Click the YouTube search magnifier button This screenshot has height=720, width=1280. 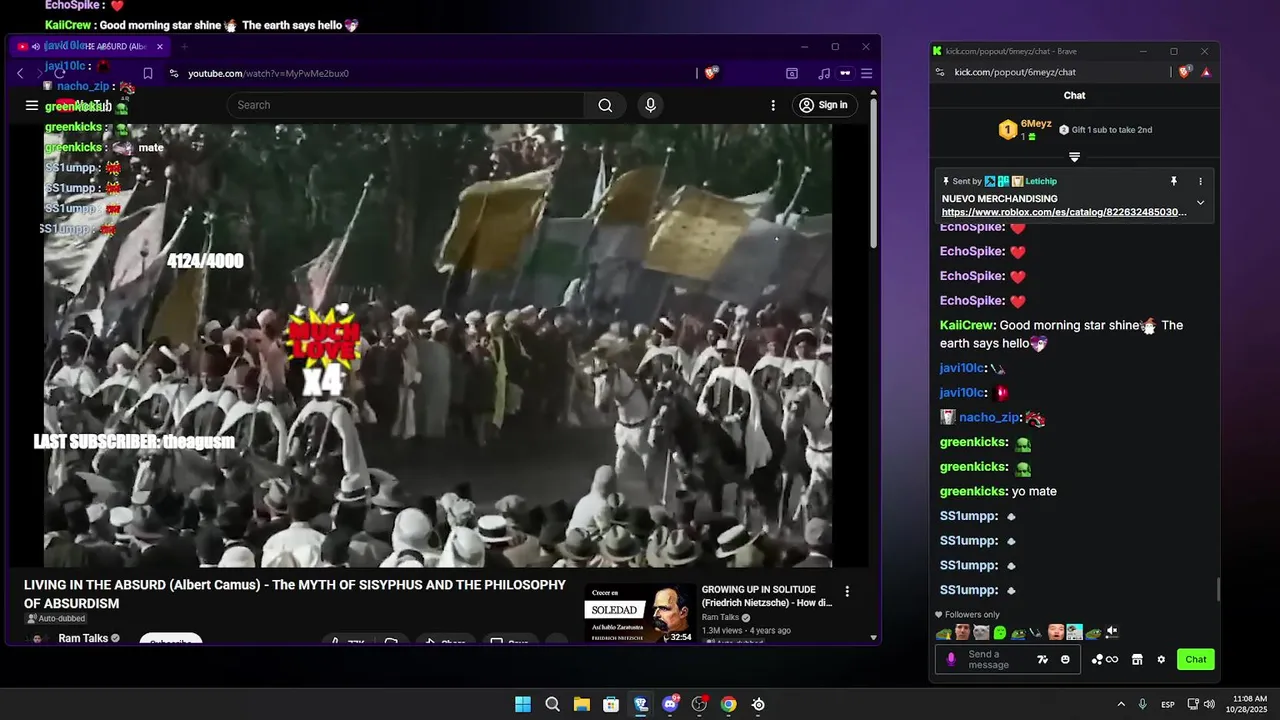tap(605, 105)
